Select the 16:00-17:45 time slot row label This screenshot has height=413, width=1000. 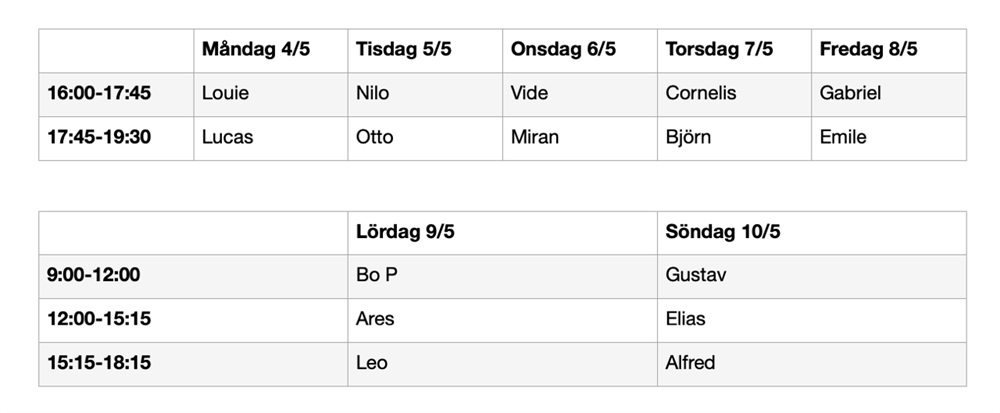click(99, 94)
